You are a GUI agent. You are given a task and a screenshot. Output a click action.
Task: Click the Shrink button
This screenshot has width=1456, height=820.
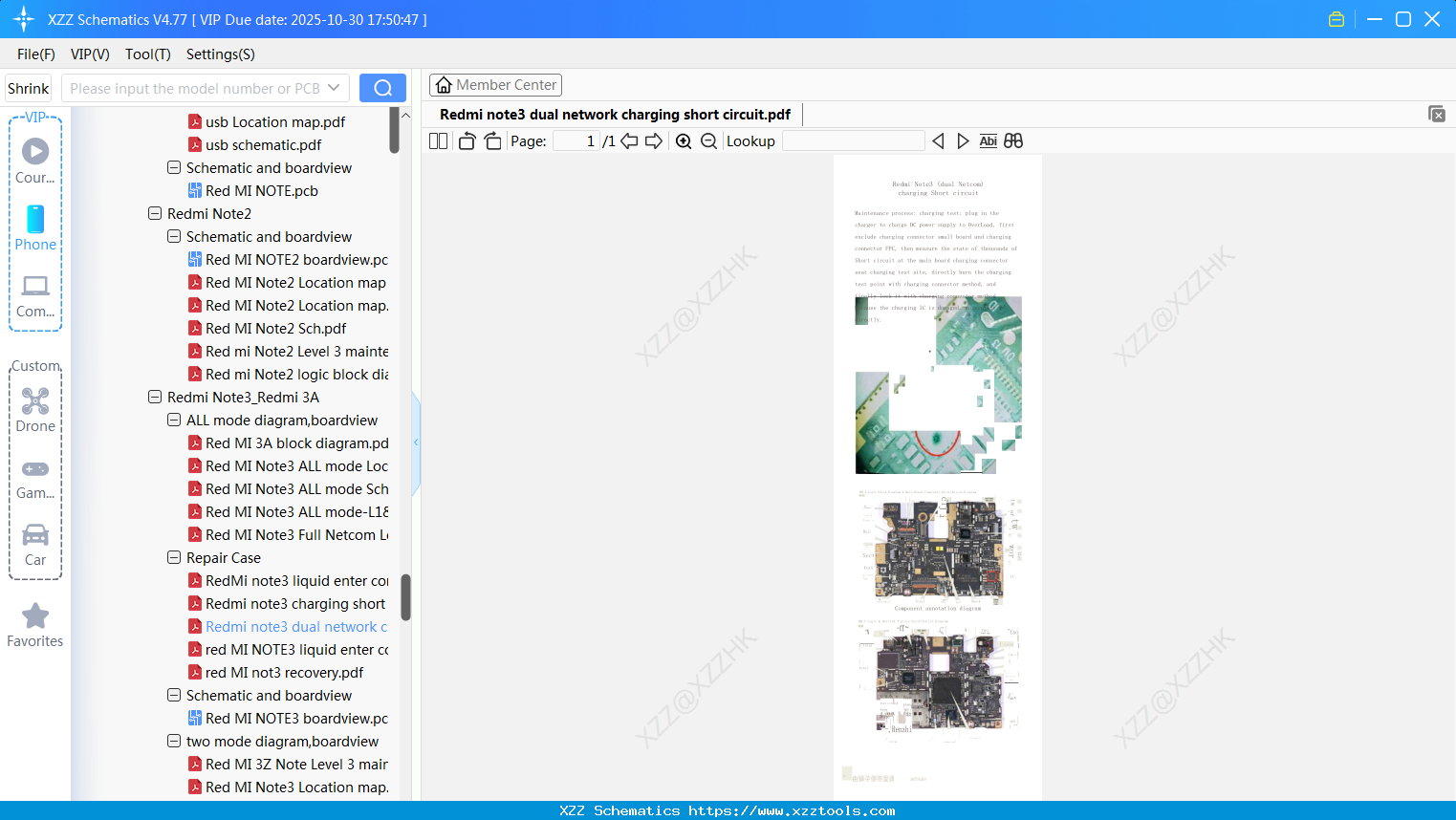coord(29,88)
